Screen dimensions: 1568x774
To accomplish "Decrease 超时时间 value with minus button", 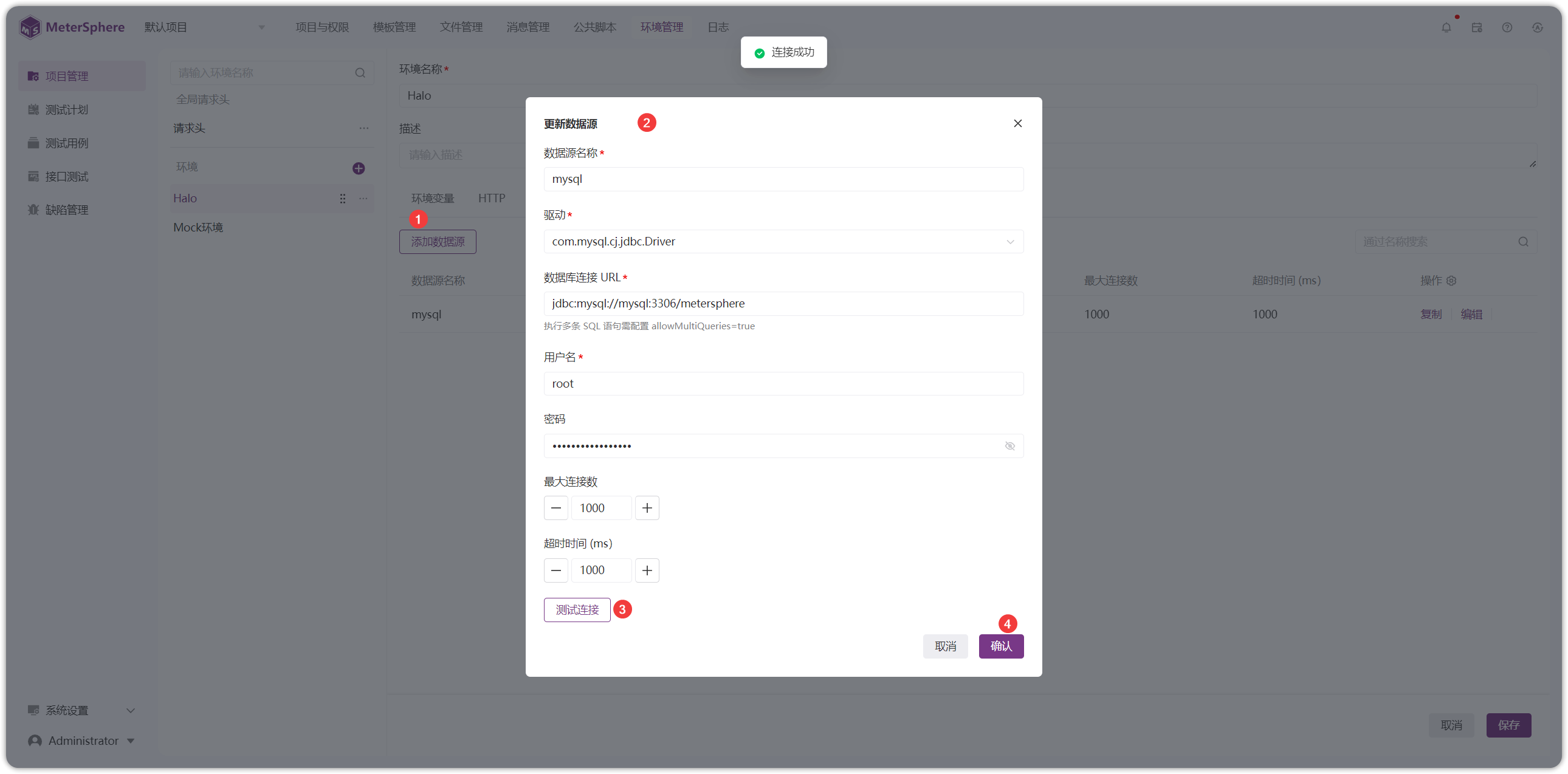I will click(555, 570).
